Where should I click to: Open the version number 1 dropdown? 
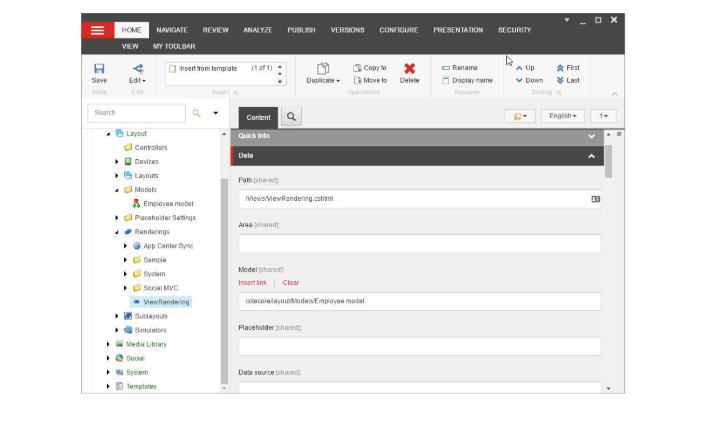(603, 116)
